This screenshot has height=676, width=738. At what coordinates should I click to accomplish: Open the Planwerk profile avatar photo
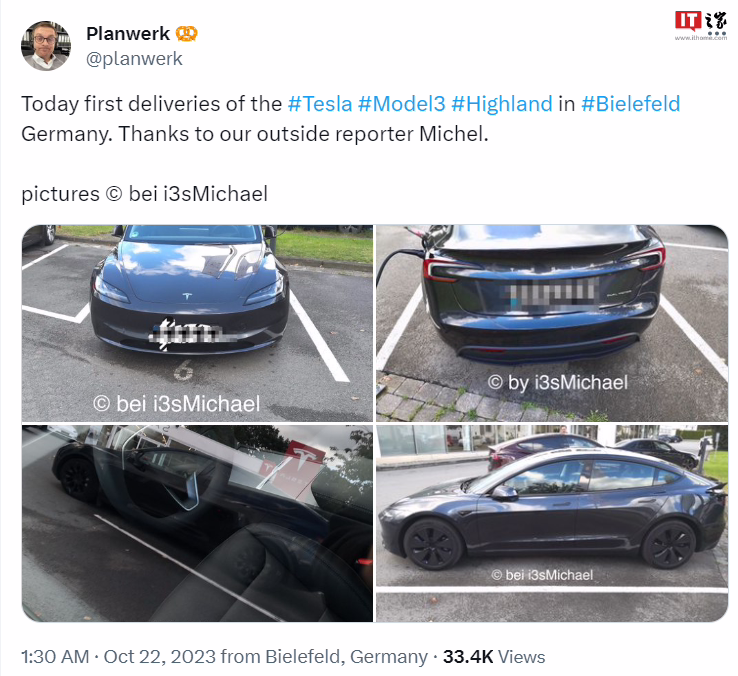click(x=46, y=46)
